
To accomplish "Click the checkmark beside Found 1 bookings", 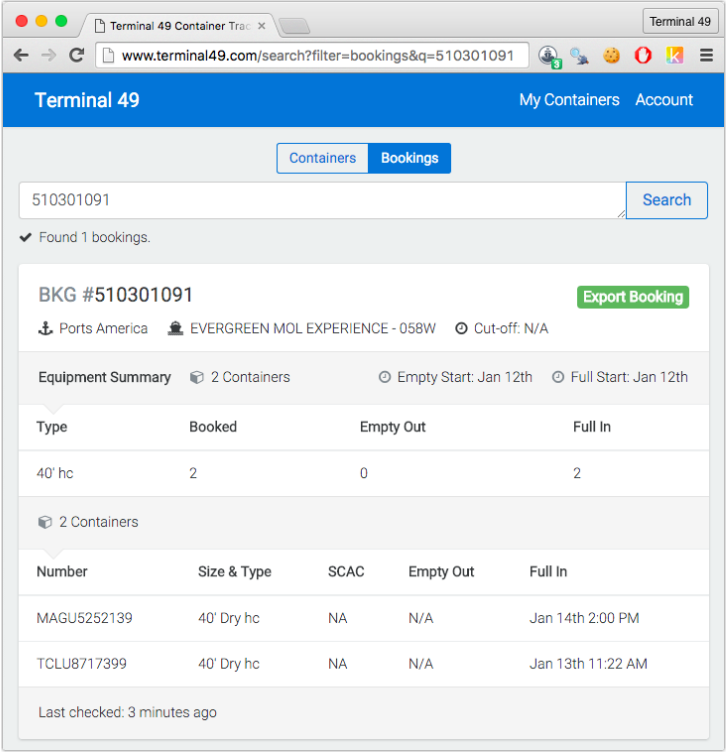I will [25, 237].
